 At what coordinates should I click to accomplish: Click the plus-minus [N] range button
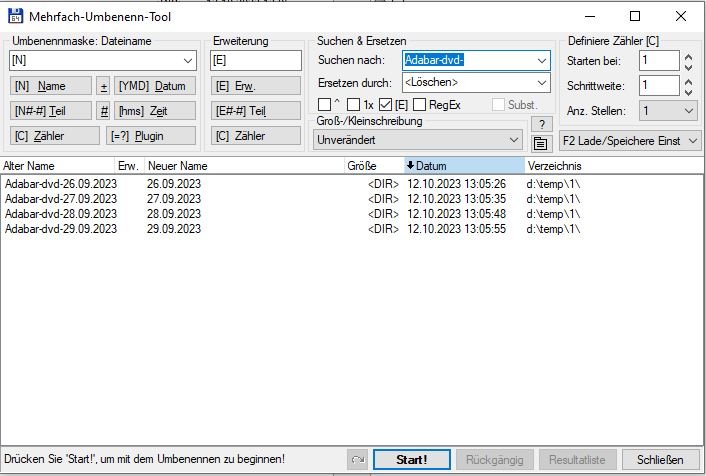(104, 86)
